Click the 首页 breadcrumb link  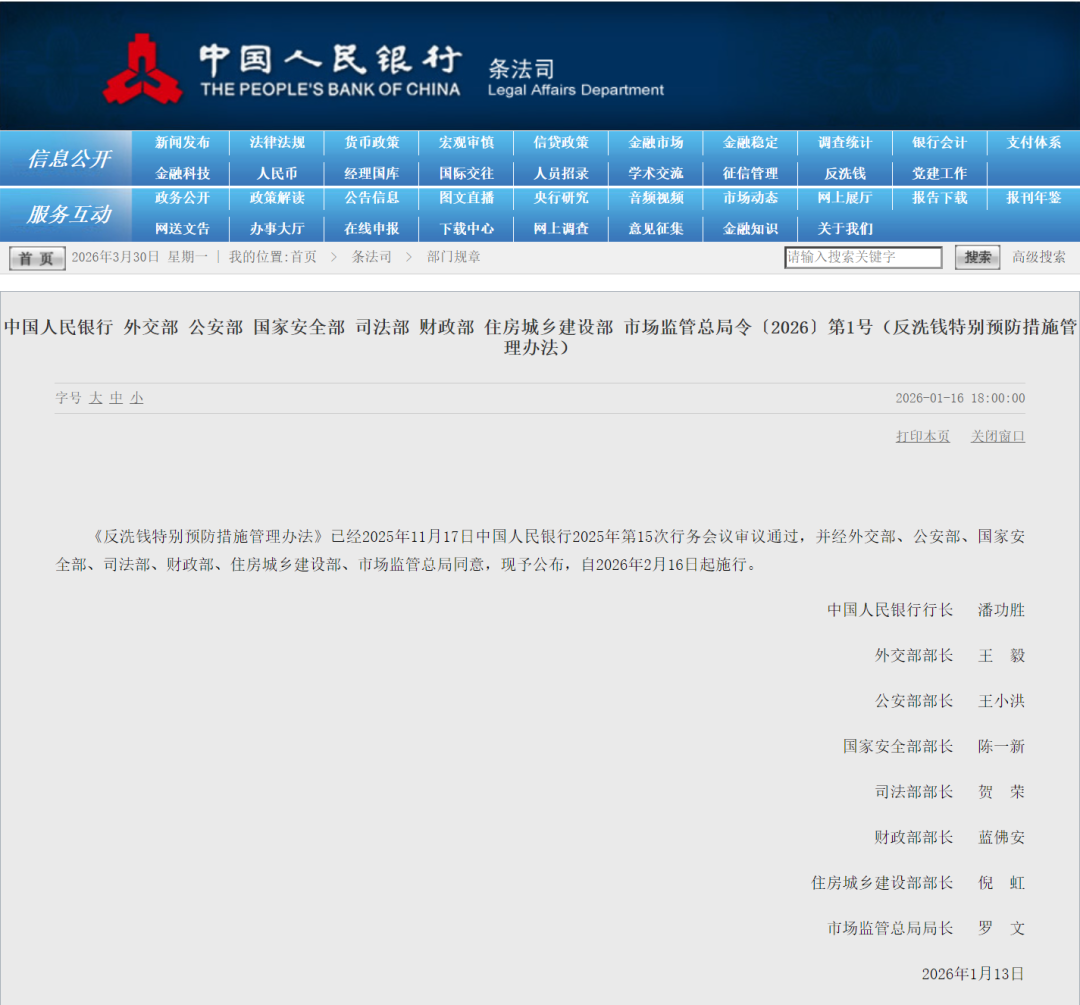[304, 257]
